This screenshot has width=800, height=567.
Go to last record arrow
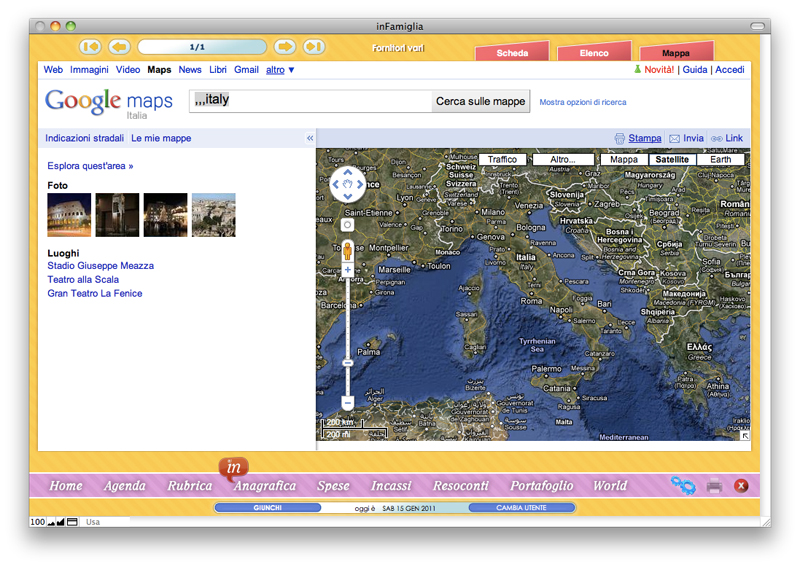point(314,47)
